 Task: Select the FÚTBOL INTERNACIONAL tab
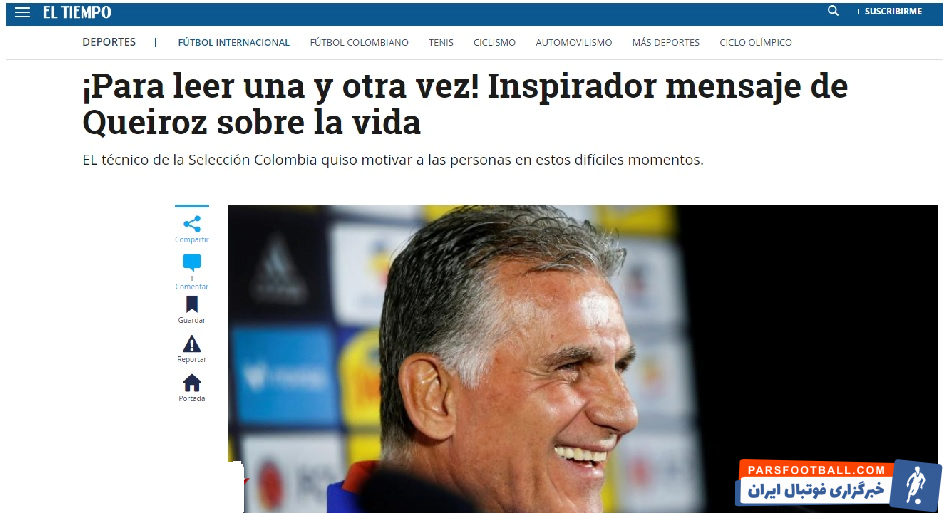point(233,43)
